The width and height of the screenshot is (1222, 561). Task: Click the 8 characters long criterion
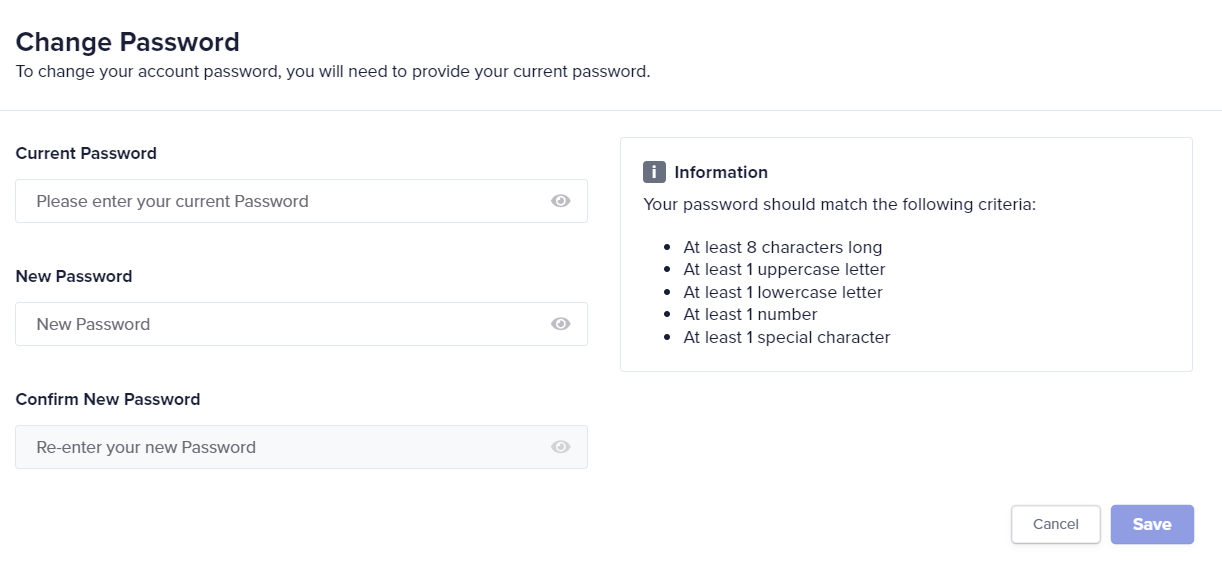click(x=782, y=247)
